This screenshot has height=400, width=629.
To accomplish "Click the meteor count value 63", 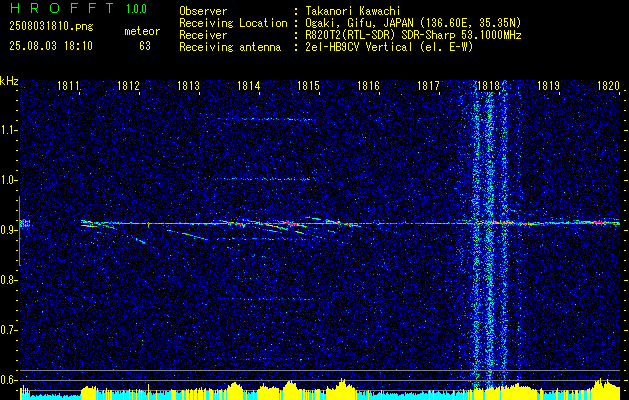I will point(145,46).
